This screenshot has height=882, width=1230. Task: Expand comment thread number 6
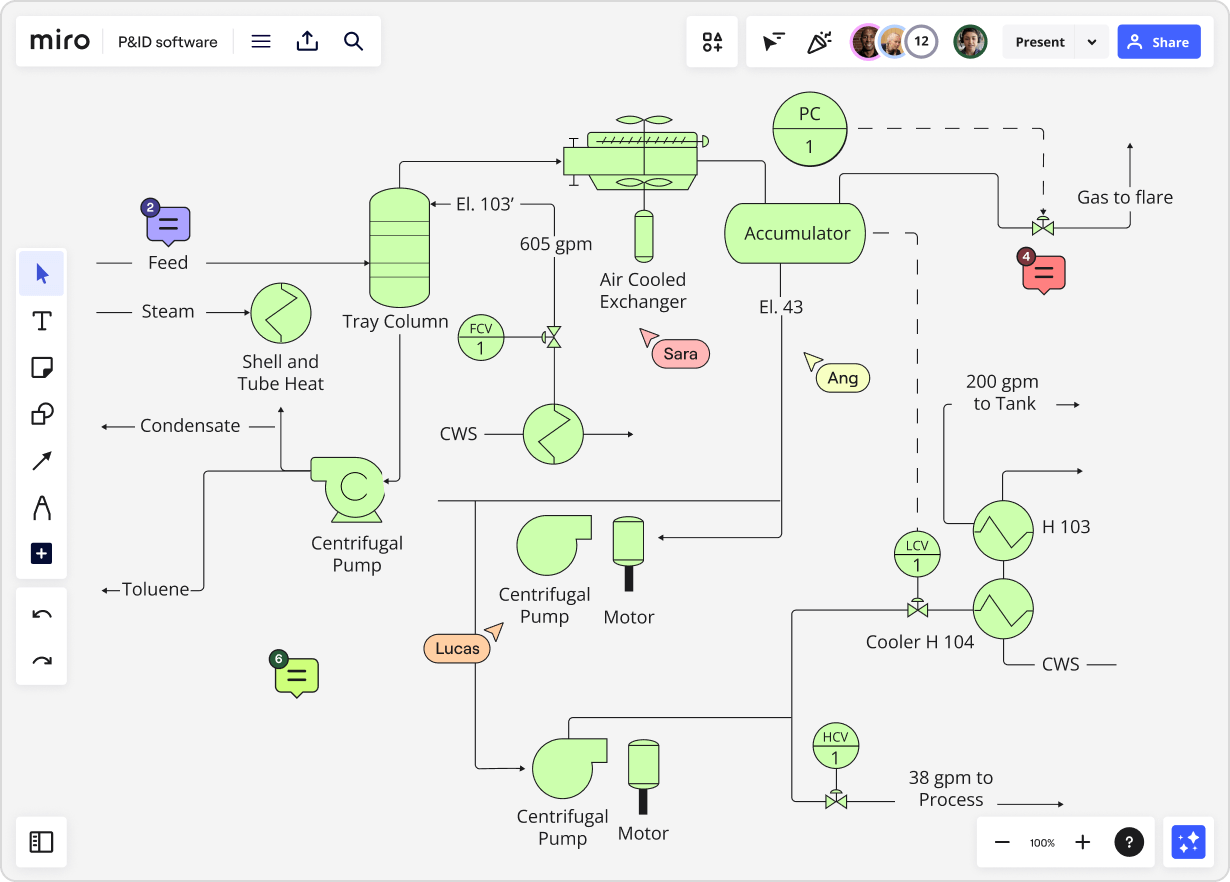[296, 675]
